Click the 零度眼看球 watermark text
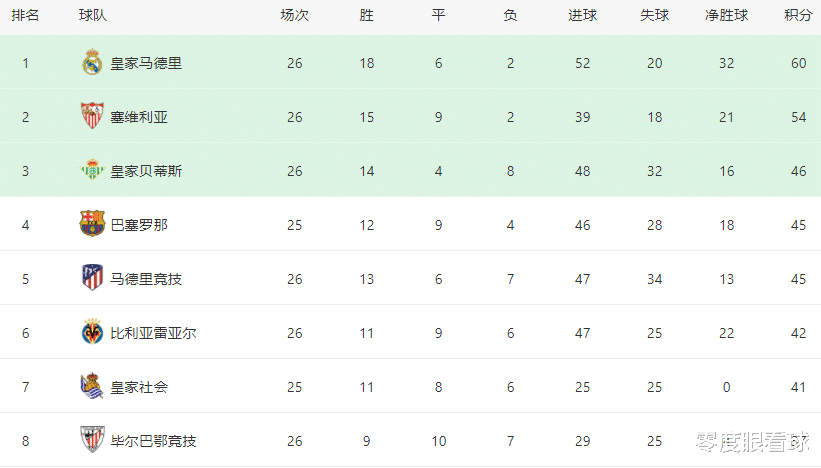The image size is (821, 468). tap(752, 442)
